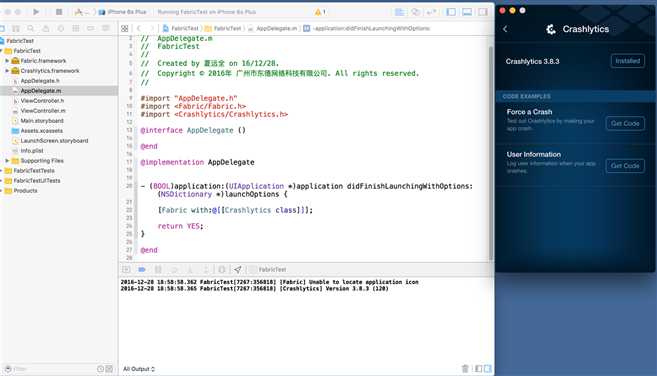Open the didFinishLaunchingWithOptions method jump menu
The image size is (657, 376).
pyautogui.click(x=367, y=29)
